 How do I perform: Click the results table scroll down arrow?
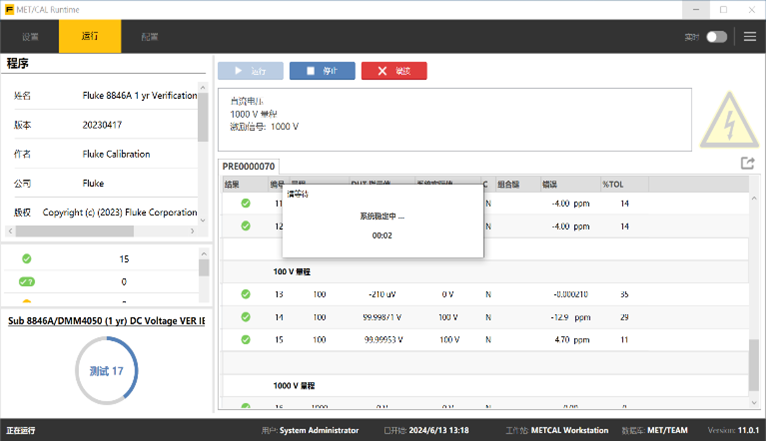pyautogui.click(x=754, y=403)
